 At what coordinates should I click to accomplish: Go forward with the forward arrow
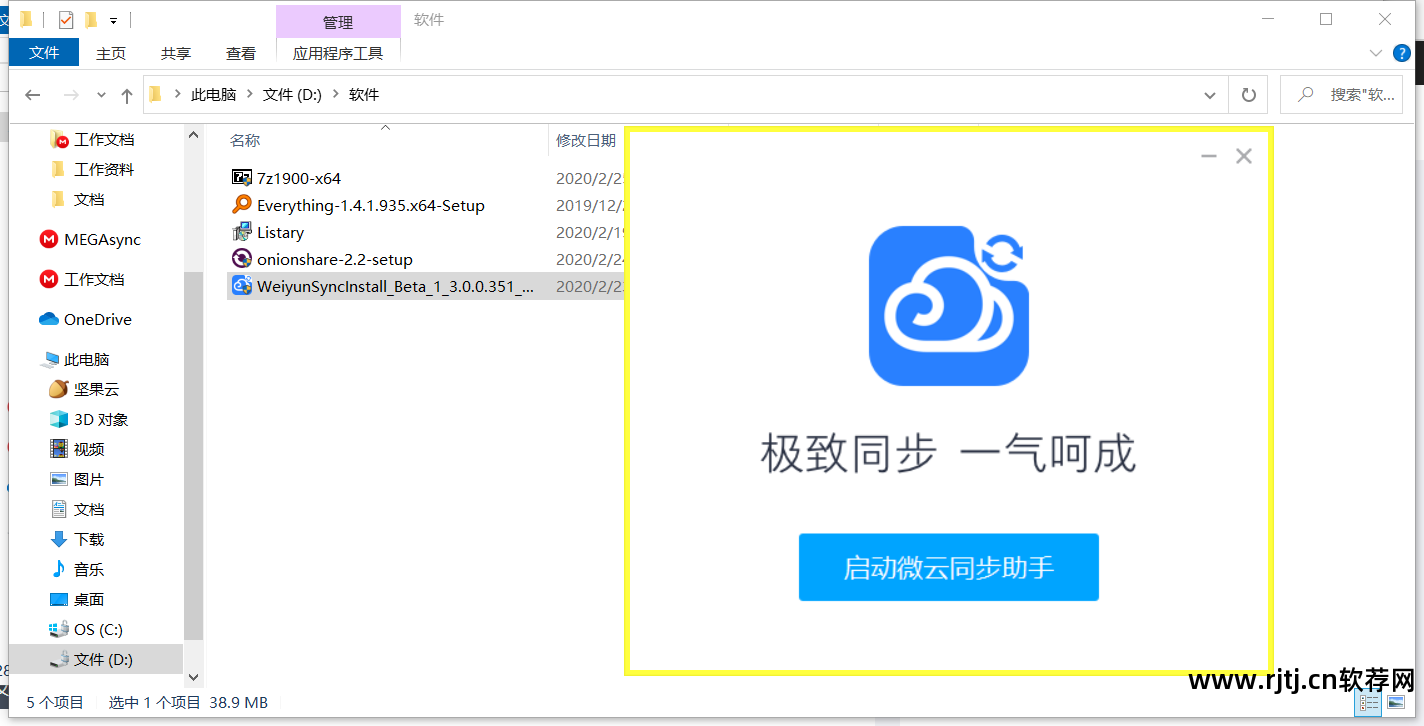tap(71, 95)
